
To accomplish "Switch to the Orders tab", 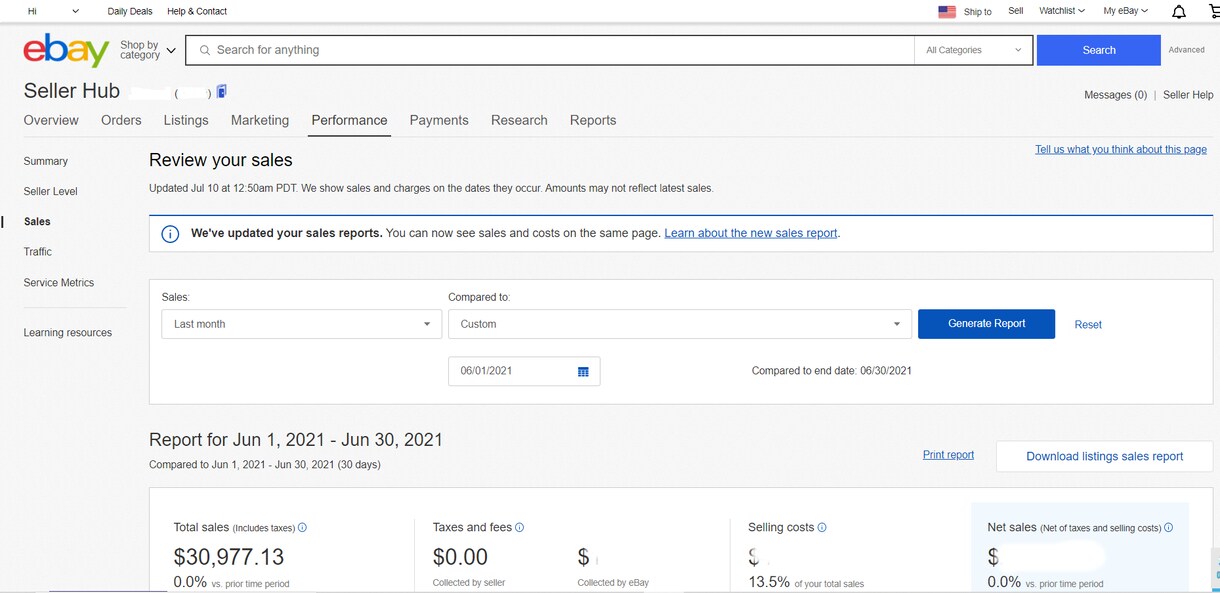I will [121, 120].
